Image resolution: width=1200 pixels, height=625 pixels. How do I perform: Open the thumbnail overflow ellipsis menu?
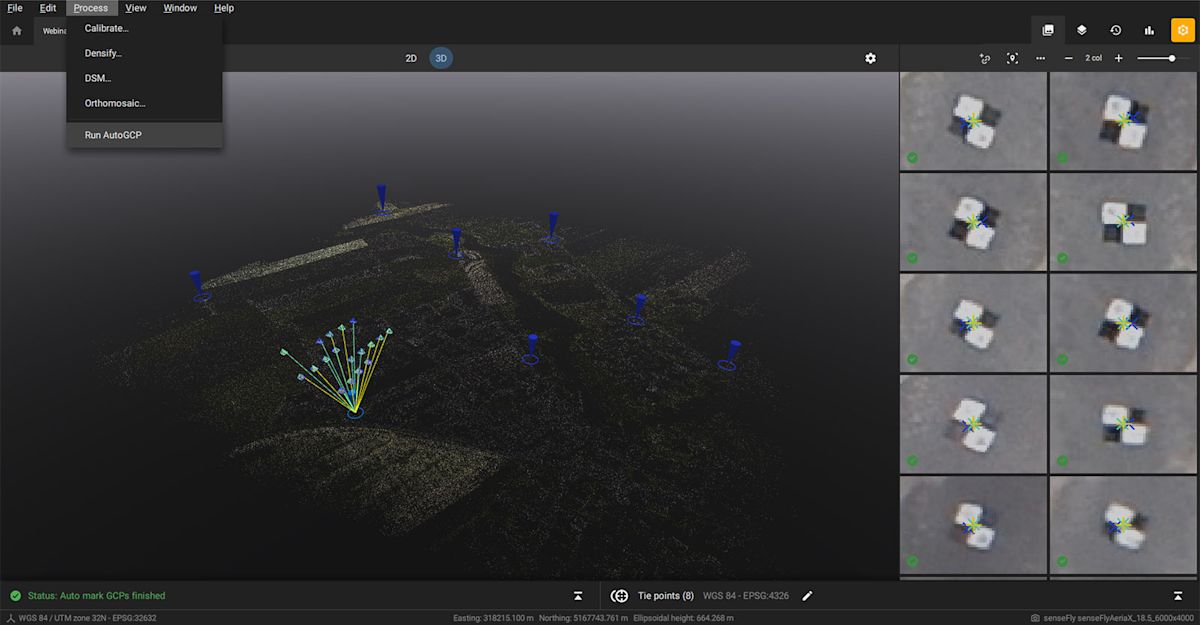tap(1040, 59)
